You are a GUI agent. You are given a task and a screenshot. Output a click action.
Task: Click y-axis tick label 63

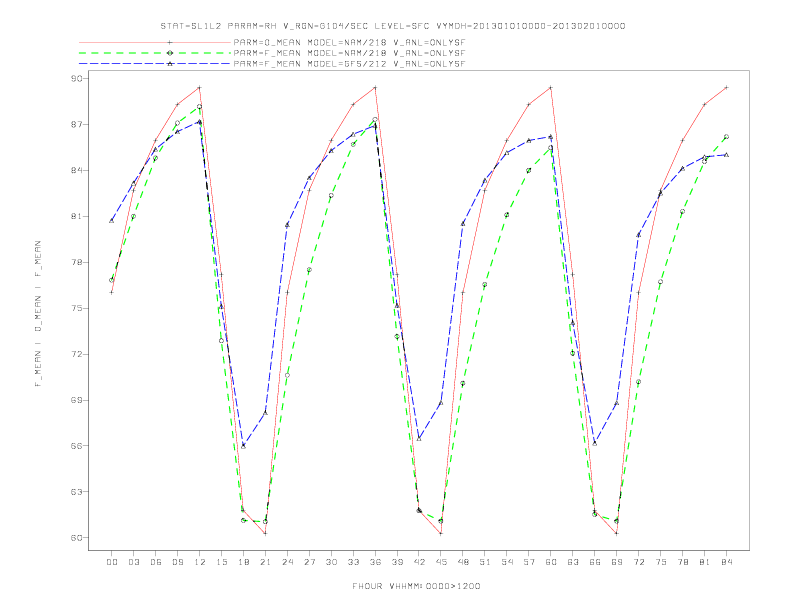[76, 491]
